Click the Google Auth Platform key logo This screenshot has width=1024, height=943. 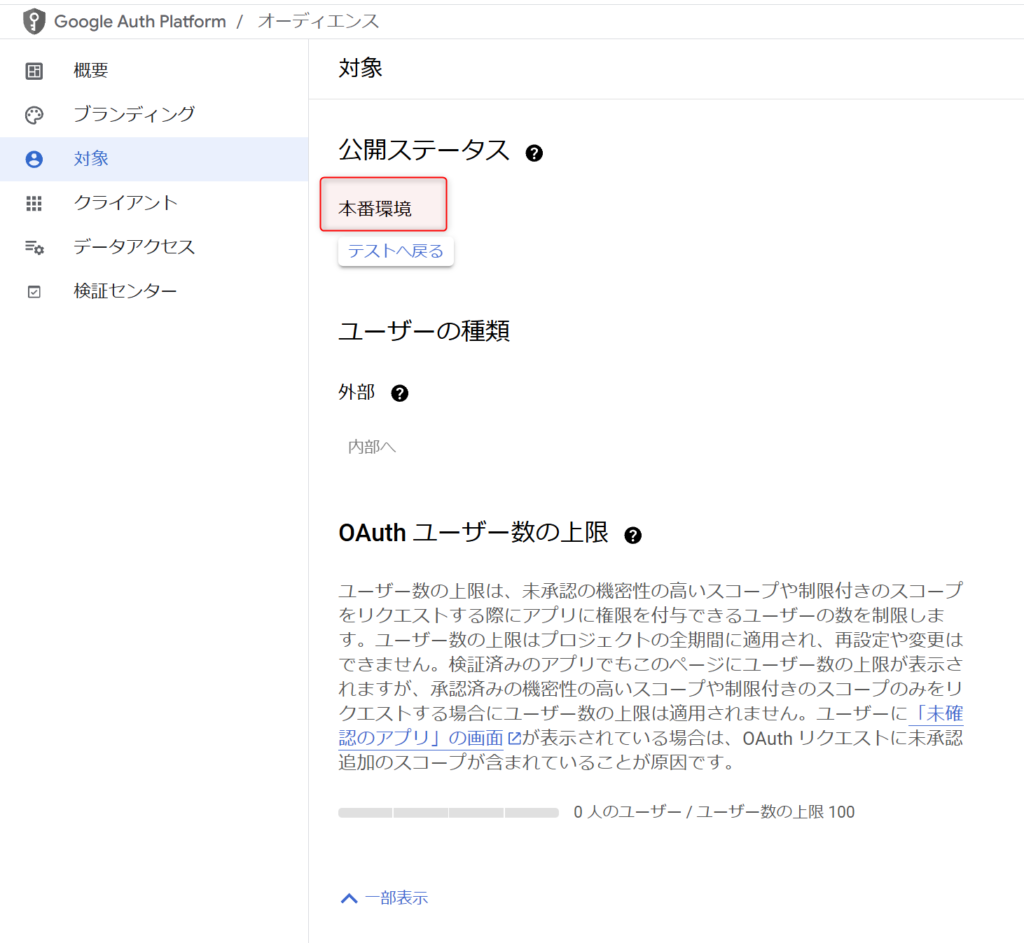click(x=33, y=20)
